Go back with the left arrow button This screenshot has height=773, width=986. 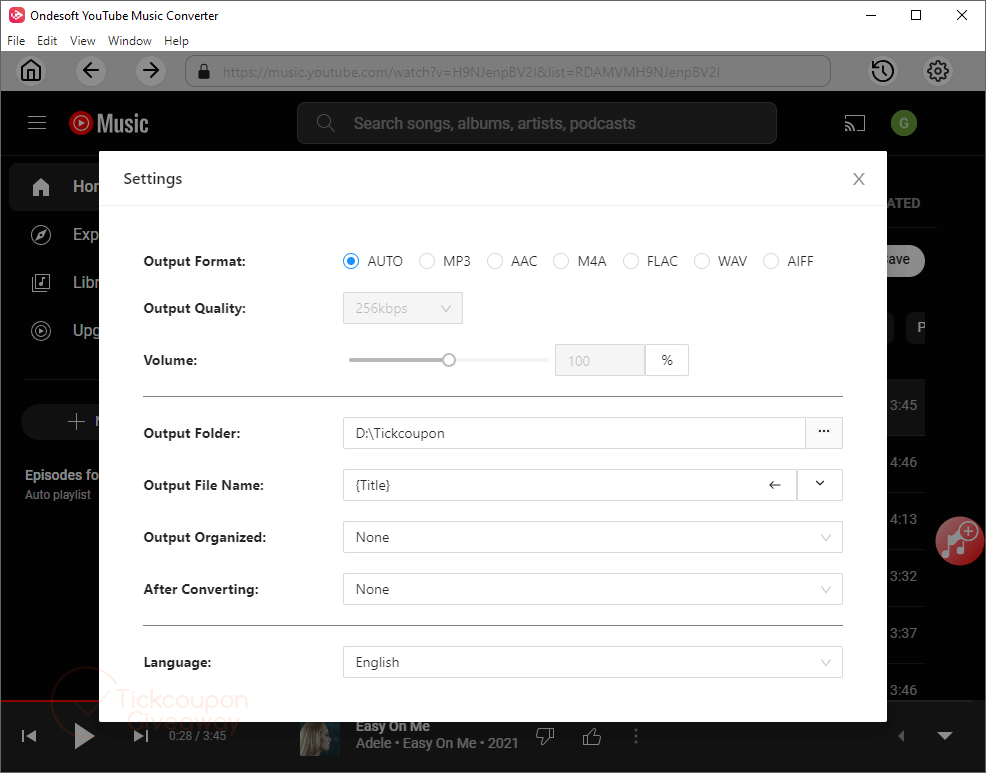pos(91,70)
